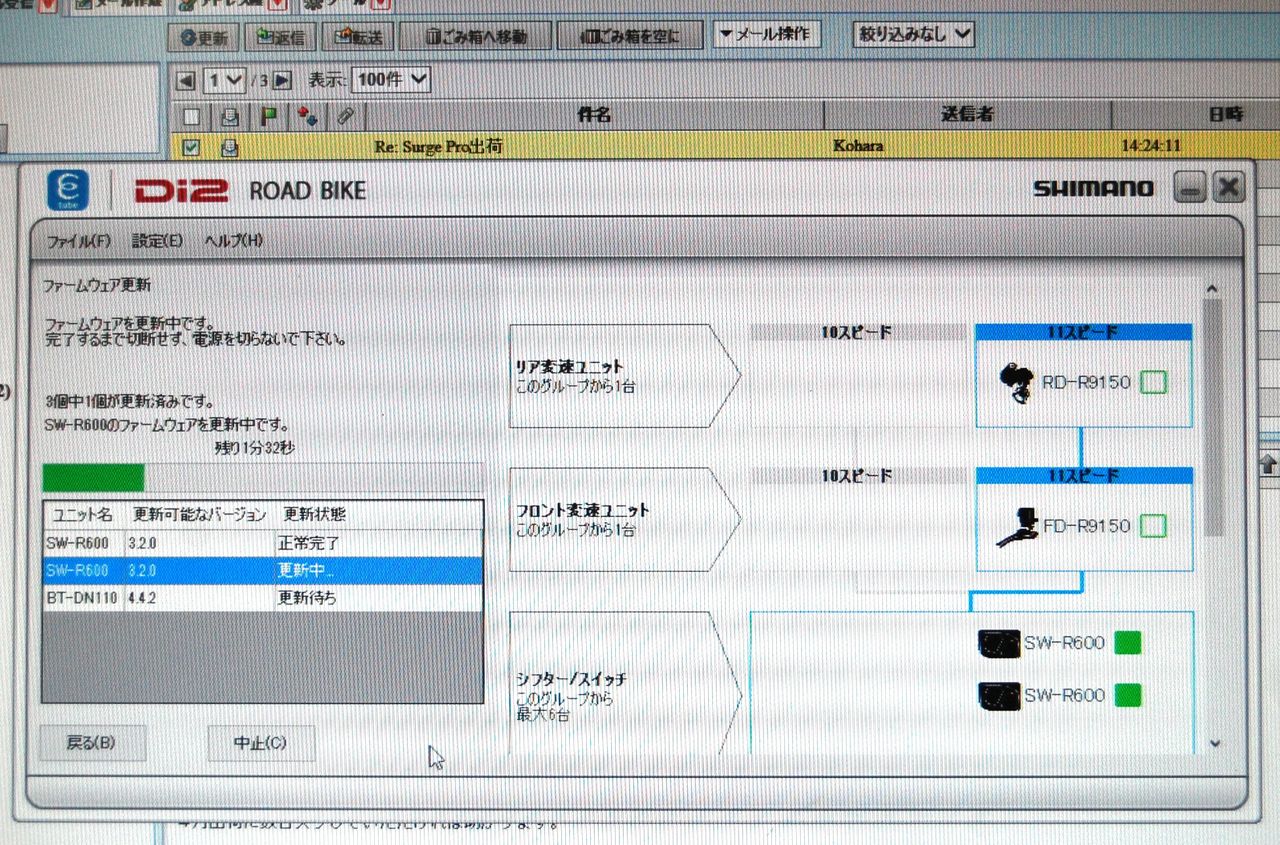Click the 11スピード tab above RD-R9150

[1083, 332]
